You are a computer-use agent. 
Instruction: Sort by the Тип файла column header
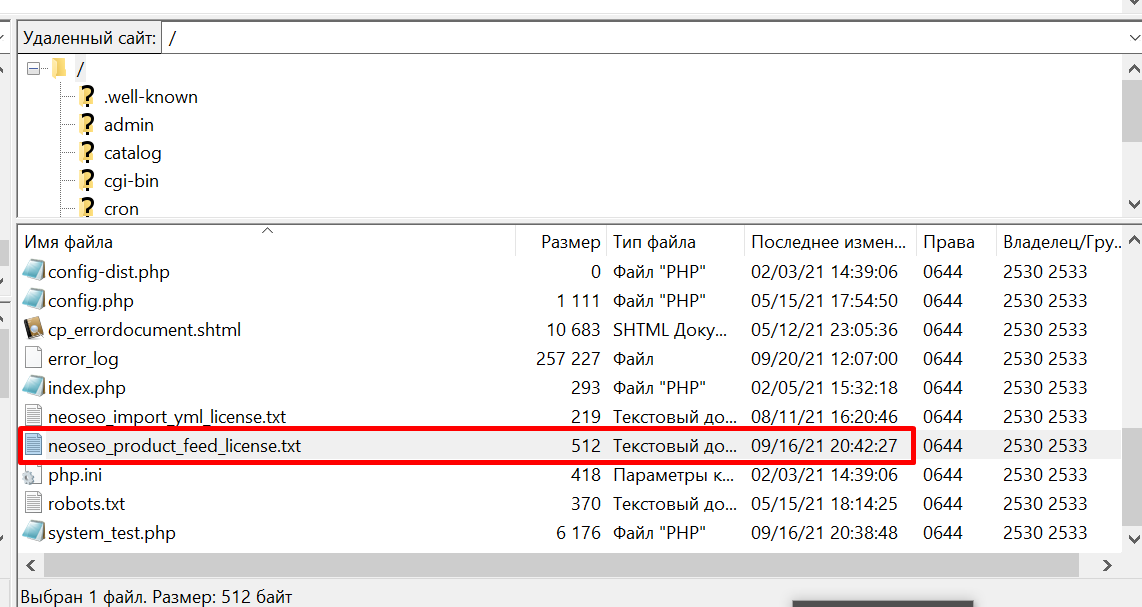pyautogui.click(x=676, y=242)
